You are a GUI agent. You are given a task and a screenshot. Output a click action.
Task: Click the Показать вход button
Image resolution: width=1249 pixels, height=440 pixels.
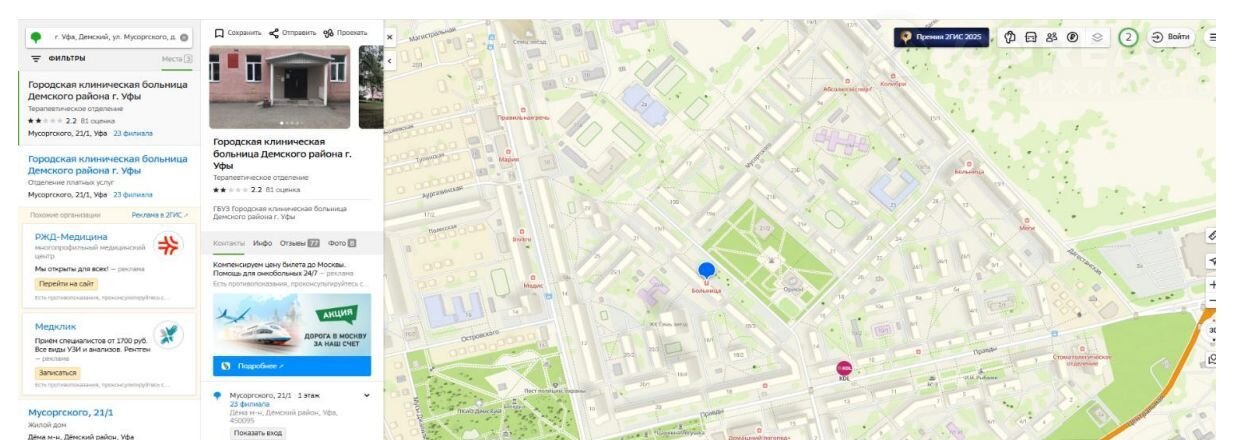coord(258,433)
